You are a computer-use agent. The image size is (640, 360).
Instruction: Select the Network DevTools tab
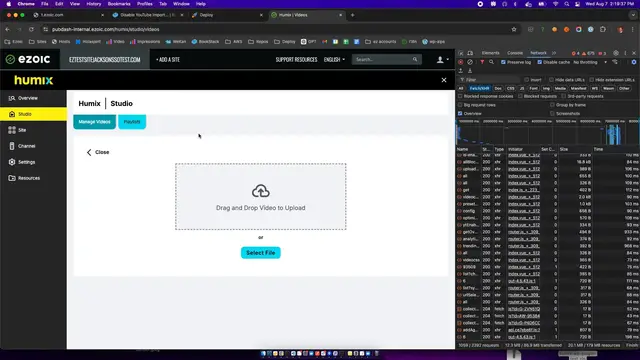click(x=538, y=53)
